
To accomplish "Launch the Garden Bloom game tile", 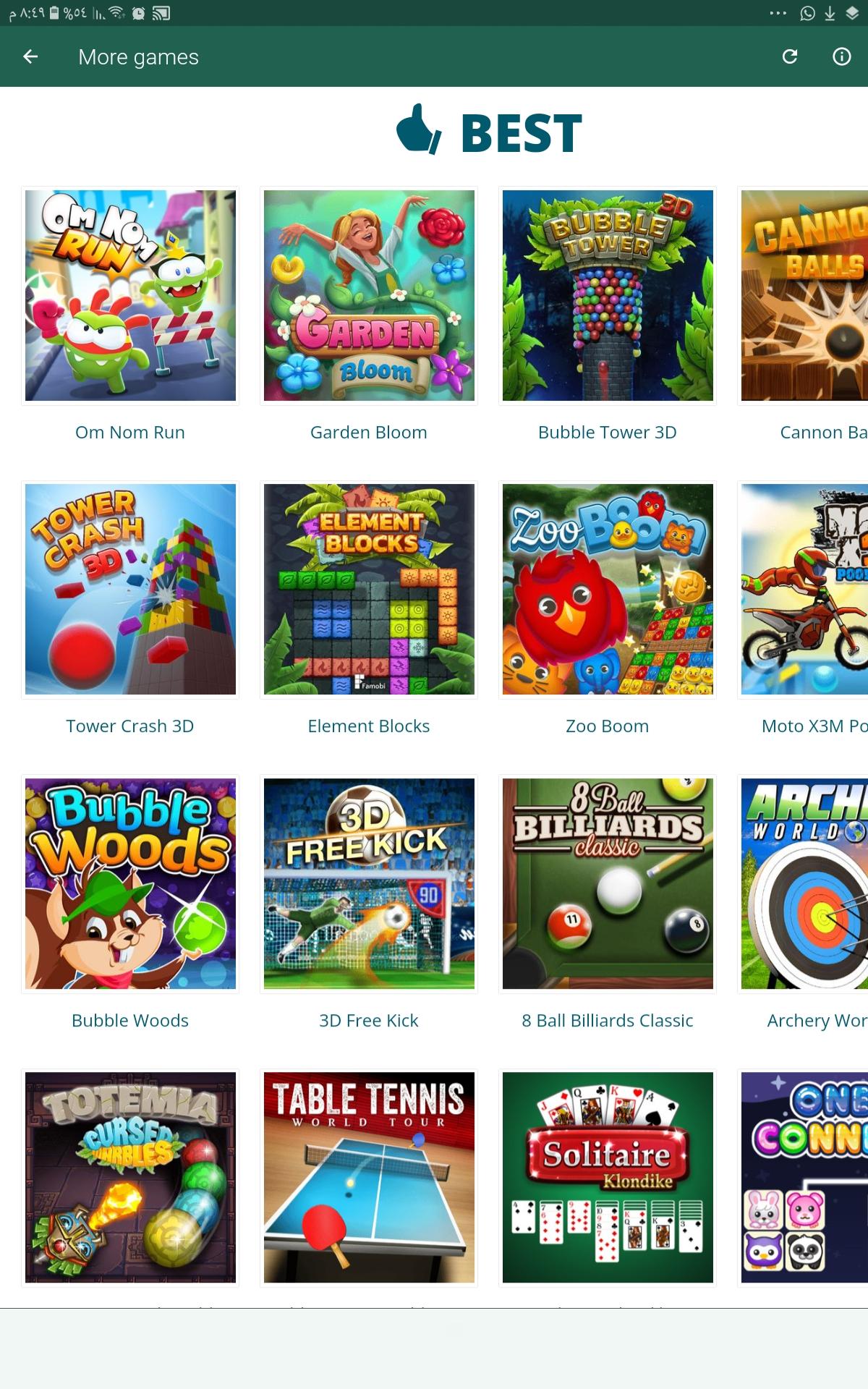I will [x=369, y=295].
